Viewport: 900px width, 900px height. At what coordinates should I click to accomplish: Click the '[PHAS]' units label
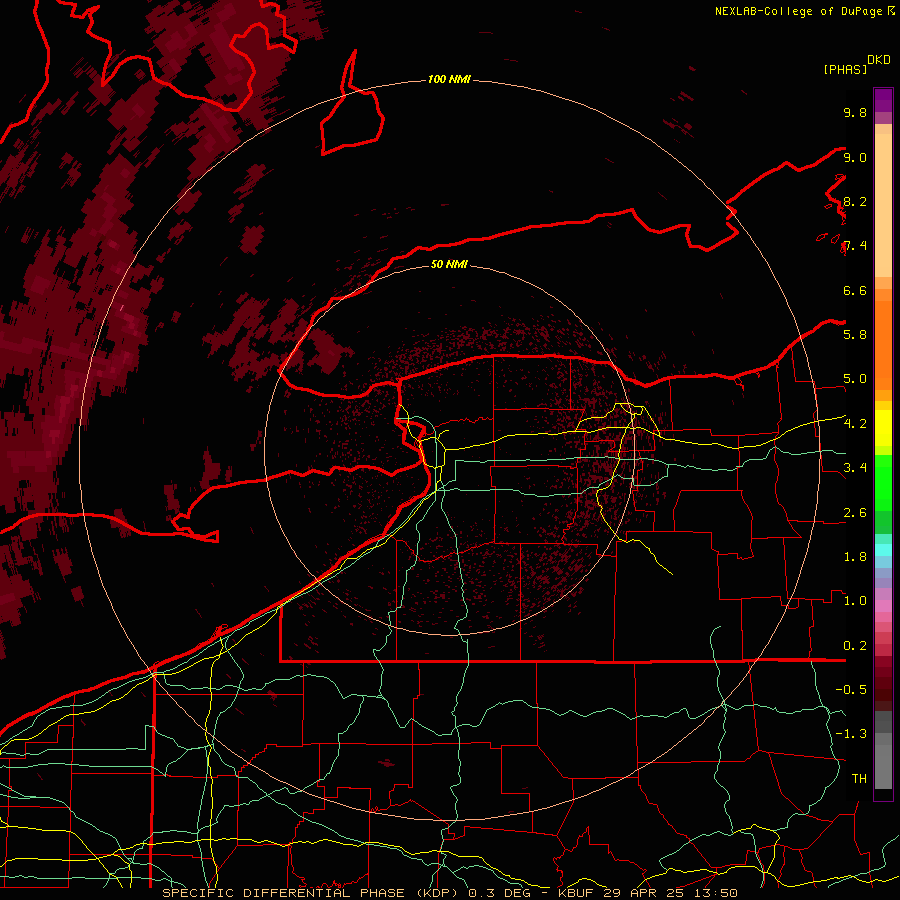(845, 70)
